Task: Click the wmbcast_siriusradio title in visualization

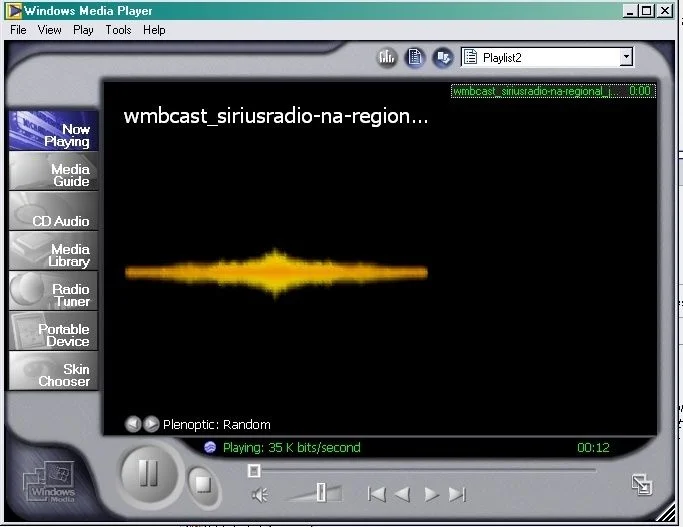Action: coord(276,116)
